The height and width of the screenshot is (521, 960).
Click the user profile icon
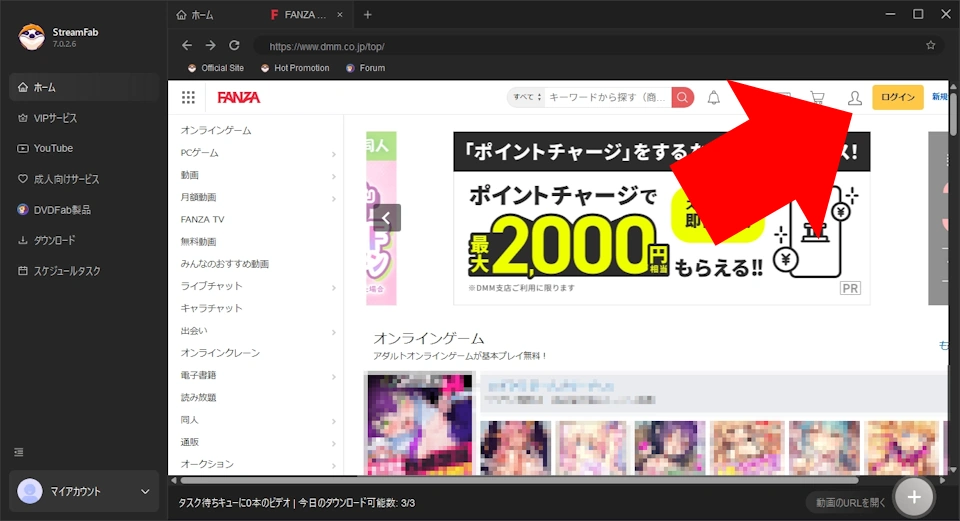pos(855,98)
